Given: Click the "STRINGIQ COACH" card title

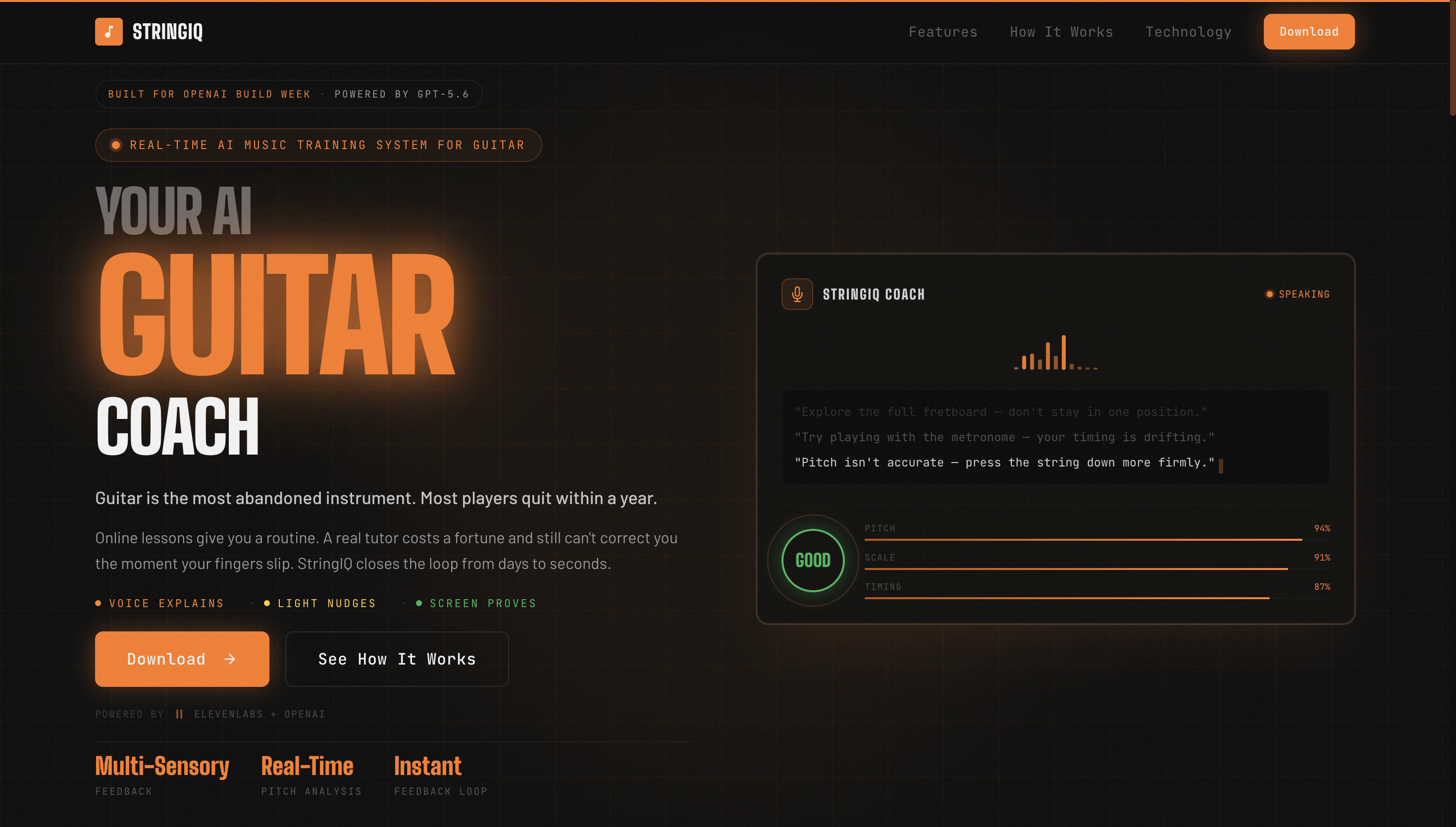Looking at the screenshot, I should (x=874, y=294).
